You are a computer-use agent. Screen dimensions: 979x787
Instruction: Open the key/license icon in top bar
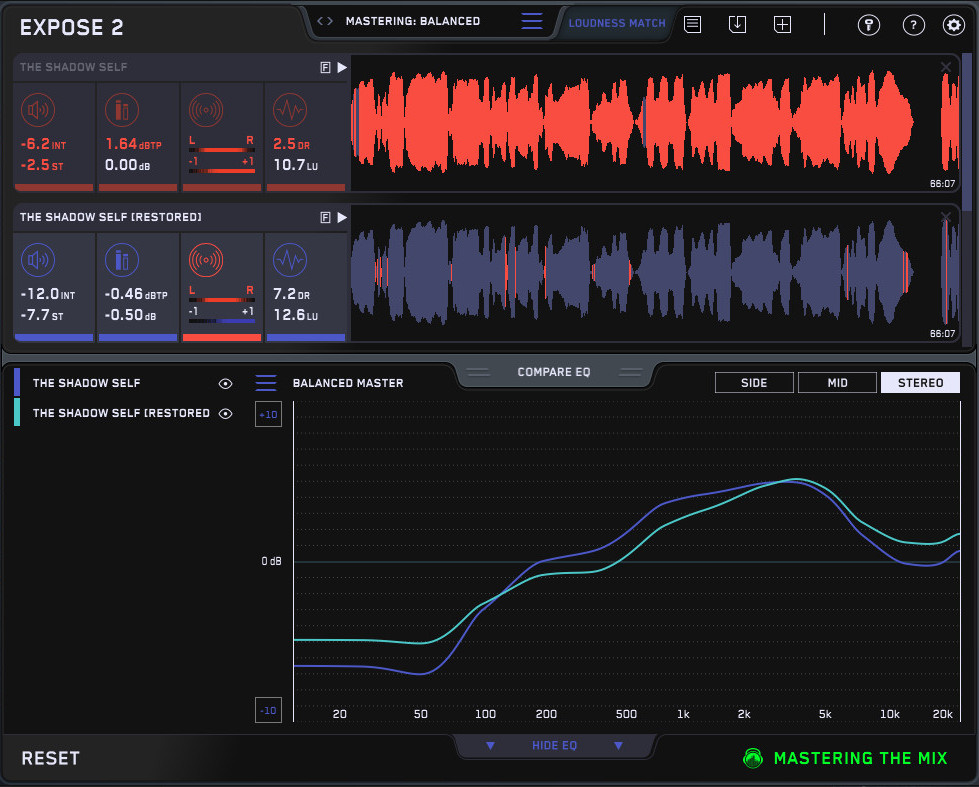point(869,25)
